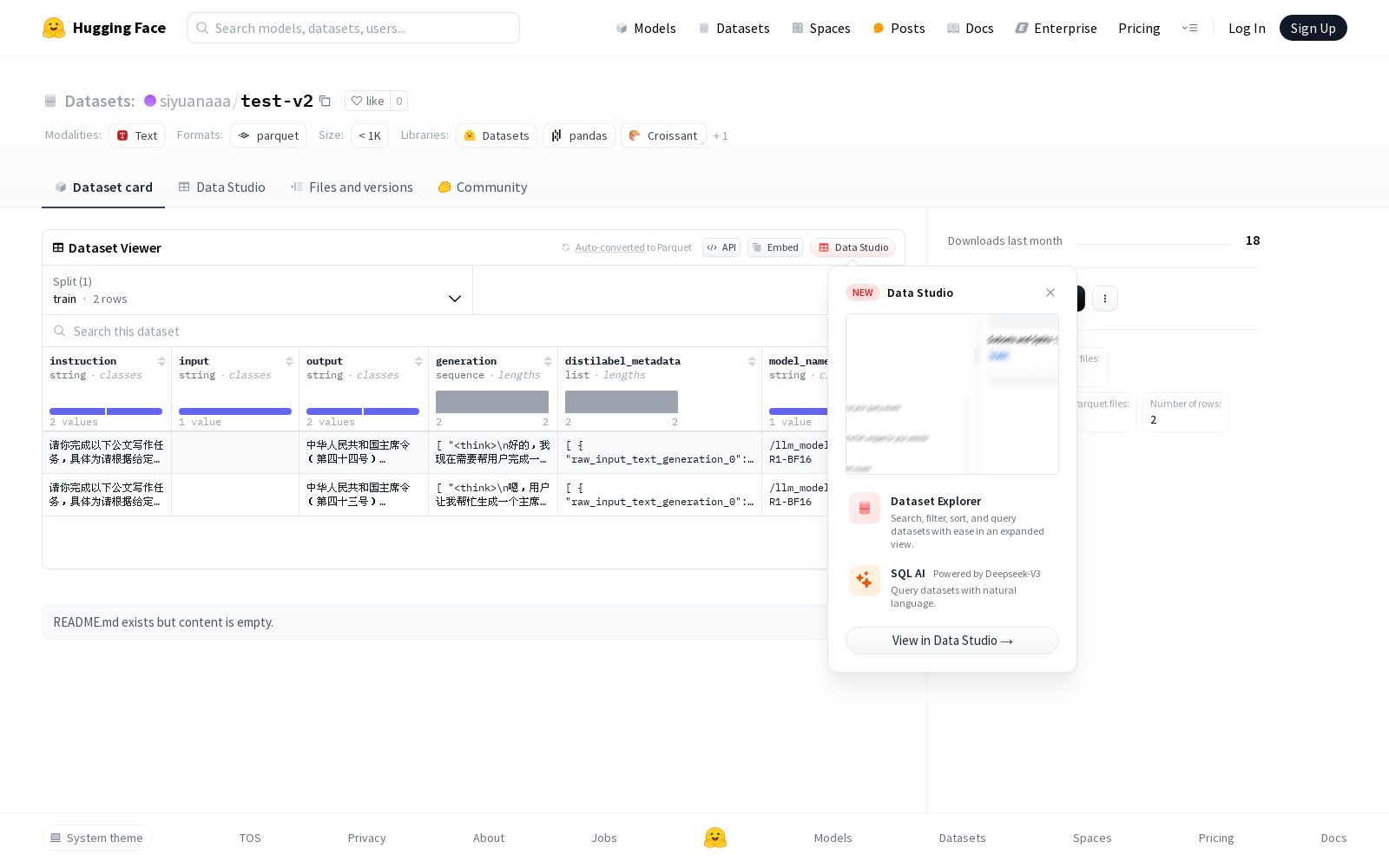
Task: Click the Datasets library tag
Action: (497, 135)
